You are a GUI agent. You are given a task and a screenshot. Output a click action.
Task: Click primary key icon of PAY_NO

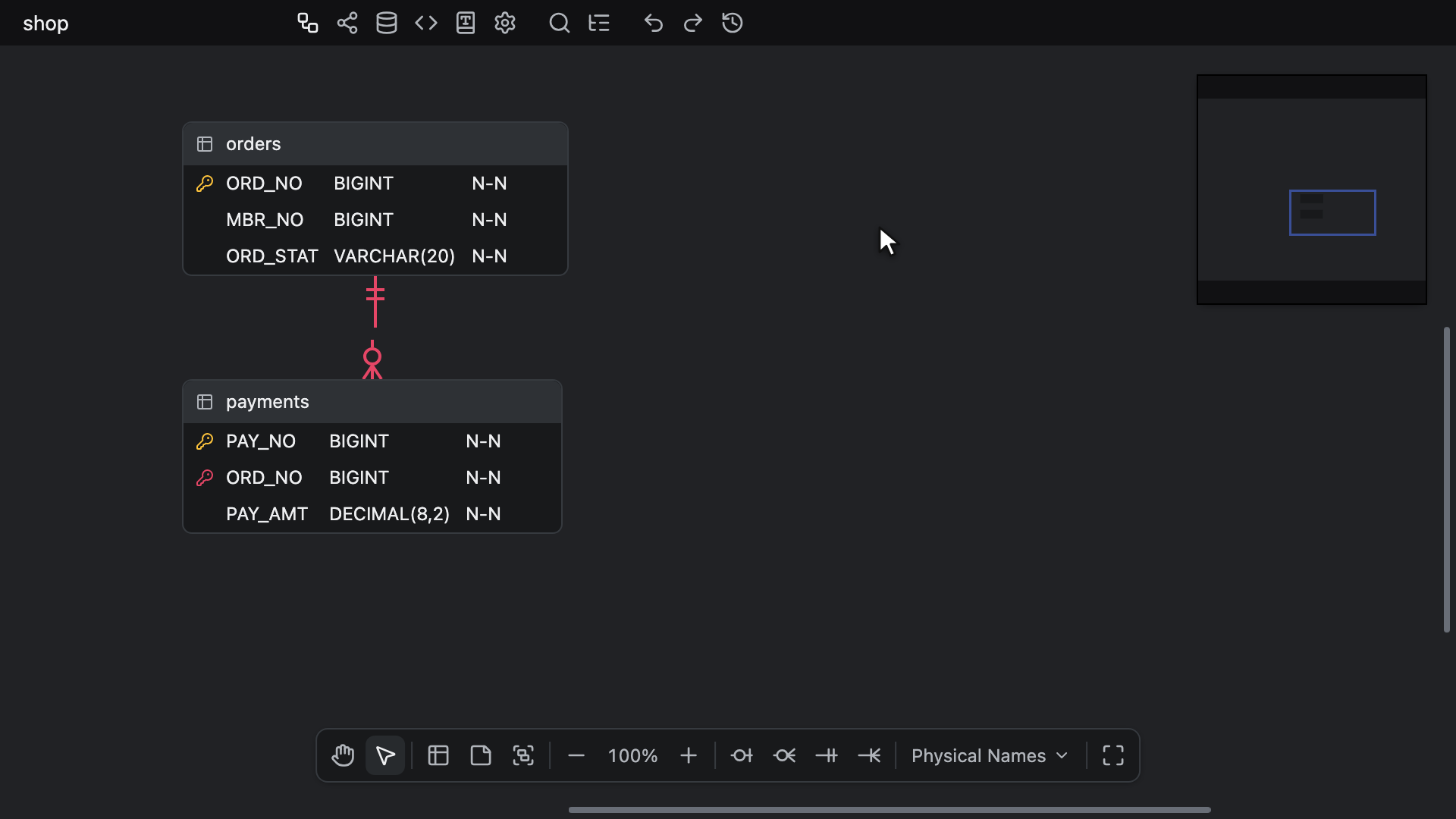[x=205, y=441]
